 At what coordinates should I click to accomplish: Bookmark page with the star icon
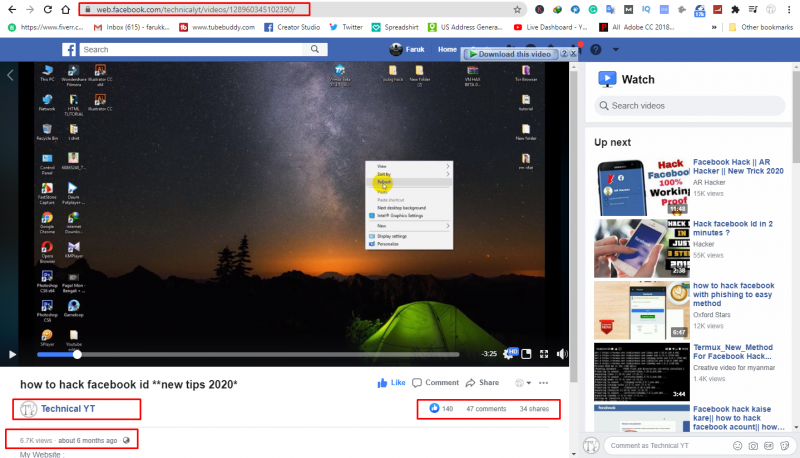coord(517,9)
